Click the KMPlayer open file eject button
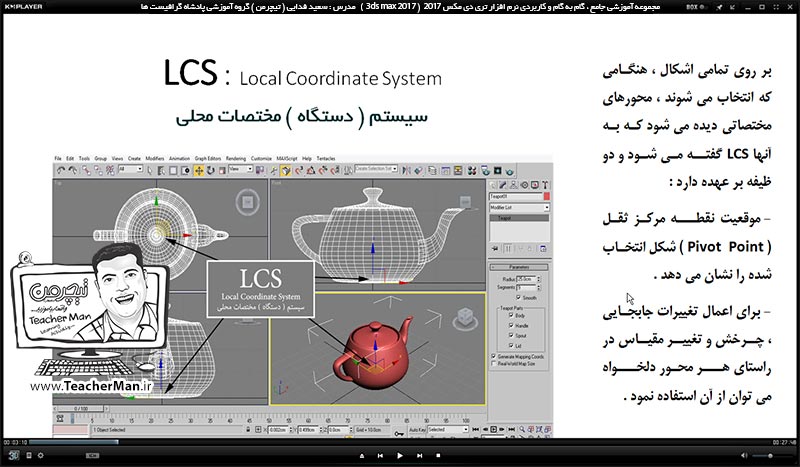This screenshot has width=800, height=467. pos(362,455)
